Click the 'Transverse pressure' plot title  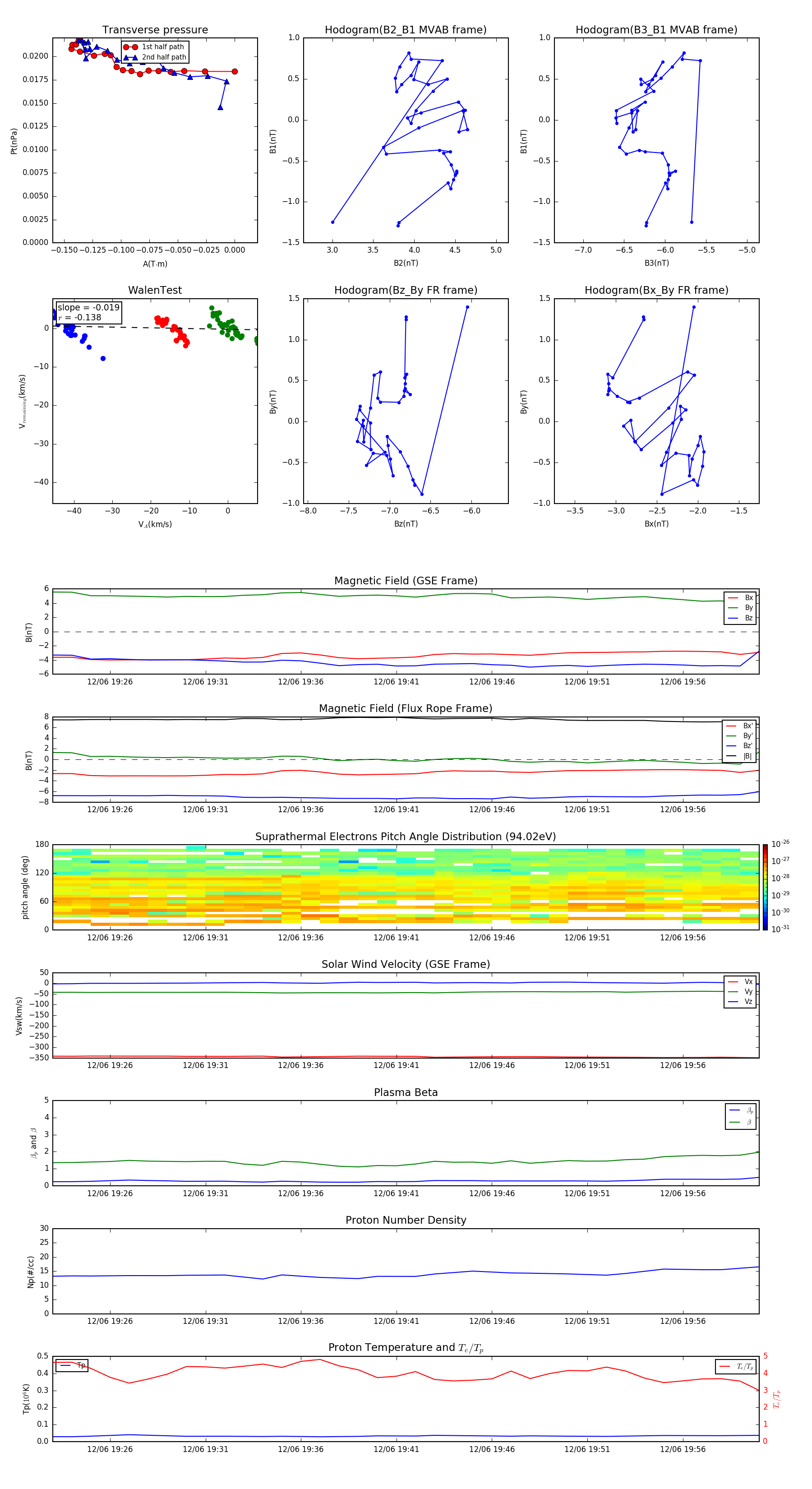(155, 30)
